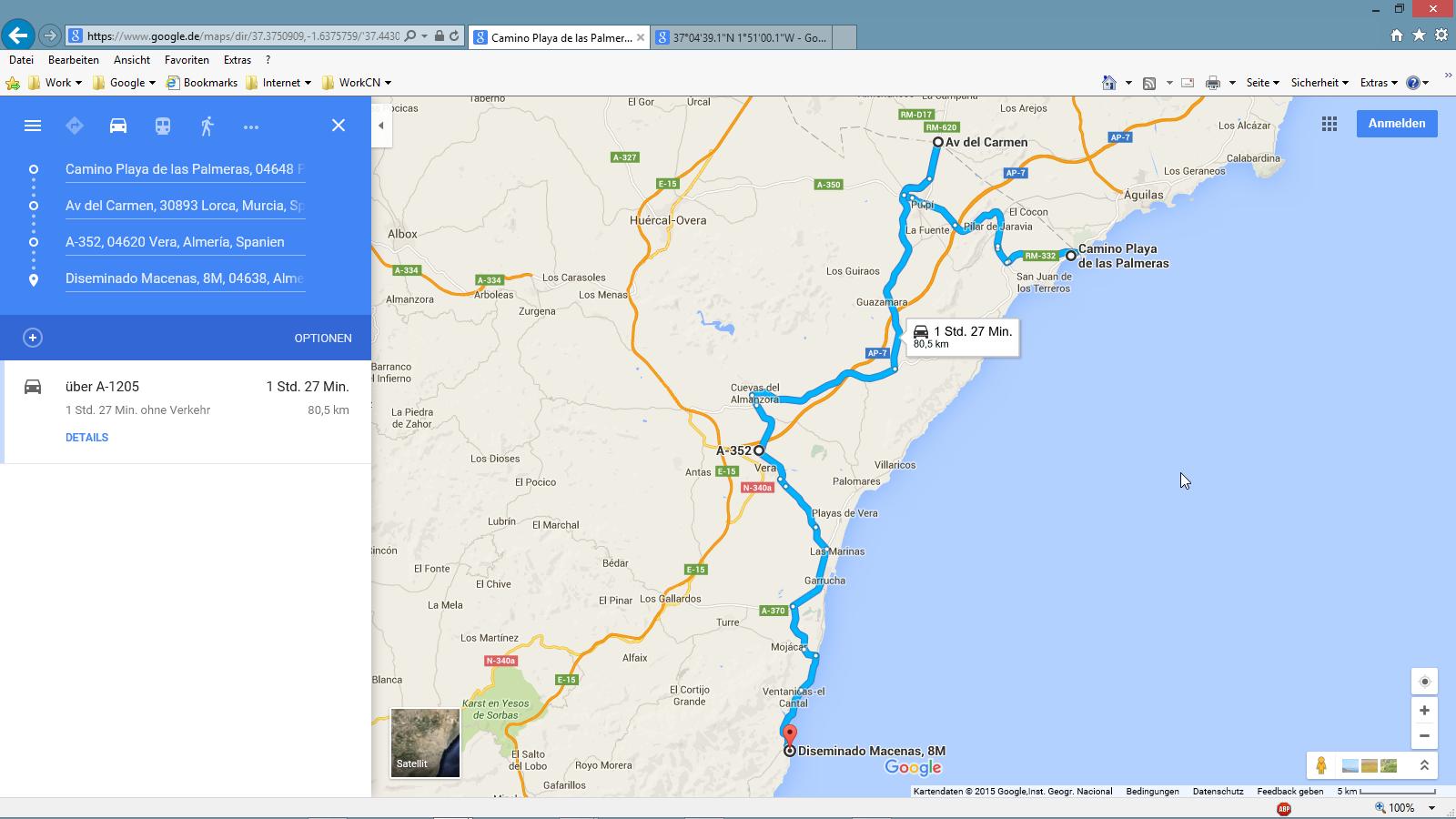
Task: Open the Bookmarks favorite
Action: tap(201, 83)
